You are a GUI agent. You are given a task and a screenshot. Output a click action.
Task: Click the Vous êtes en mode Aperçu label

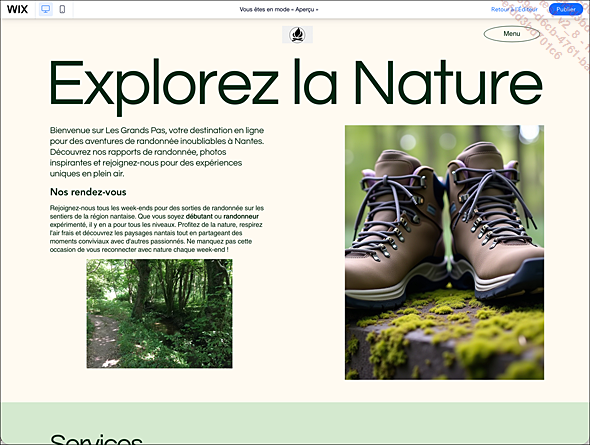tap(279, 9)
